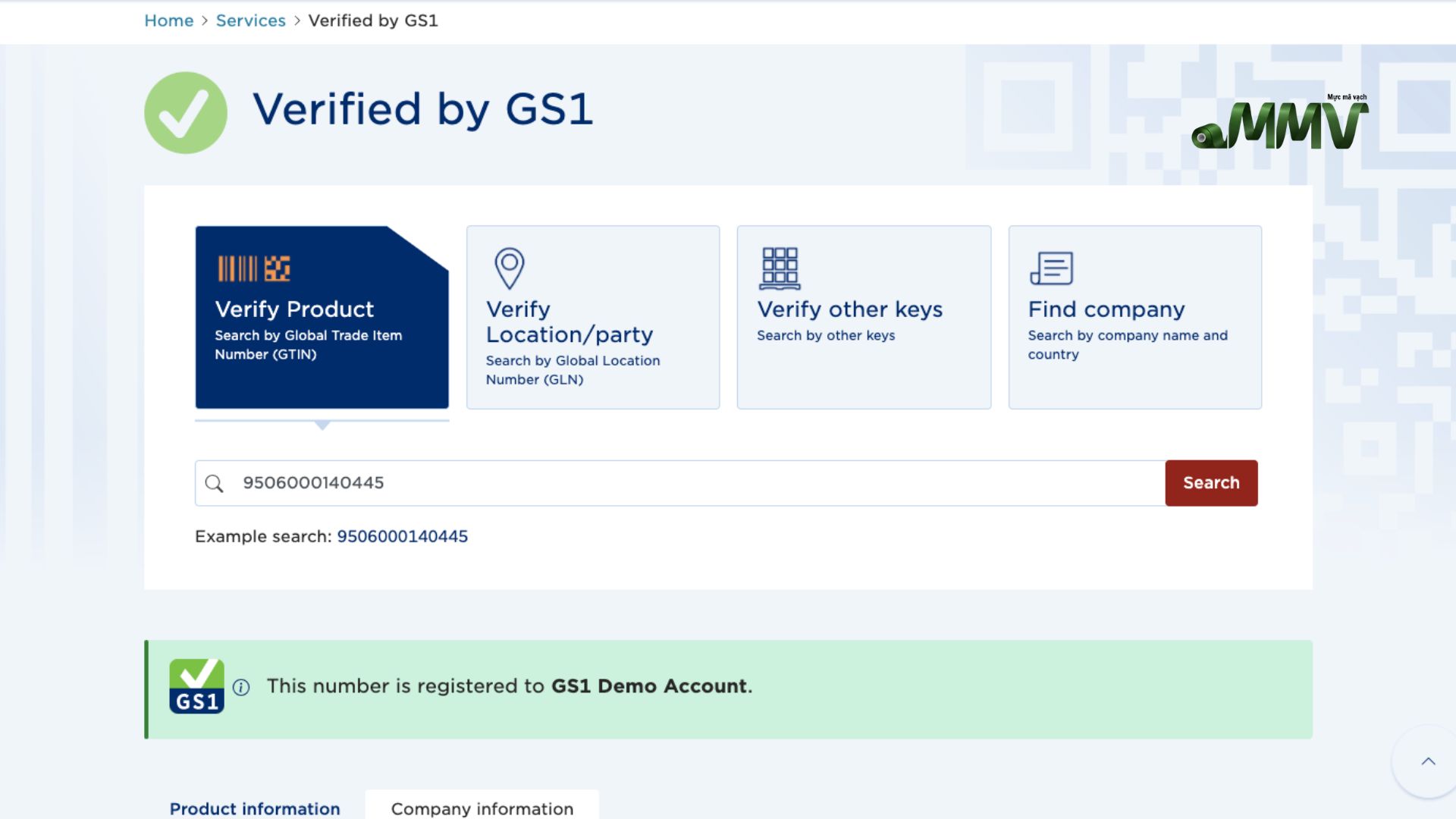The width and height of the screenshot is (1456, 819).
Task: Click the location pin icon
Action: [x=510, y=268]
